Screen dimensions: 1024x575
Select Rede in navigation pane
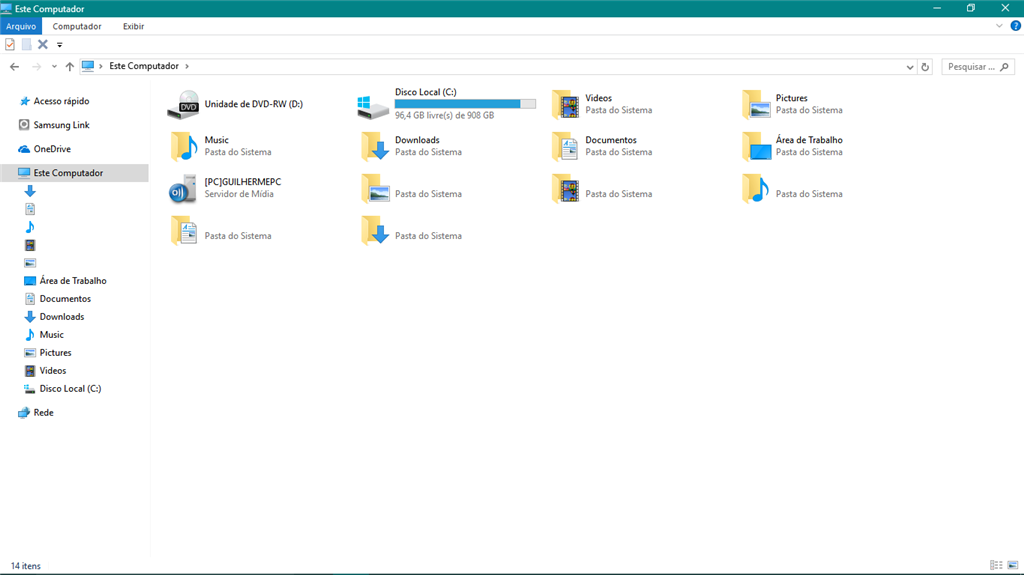[43, 412]
